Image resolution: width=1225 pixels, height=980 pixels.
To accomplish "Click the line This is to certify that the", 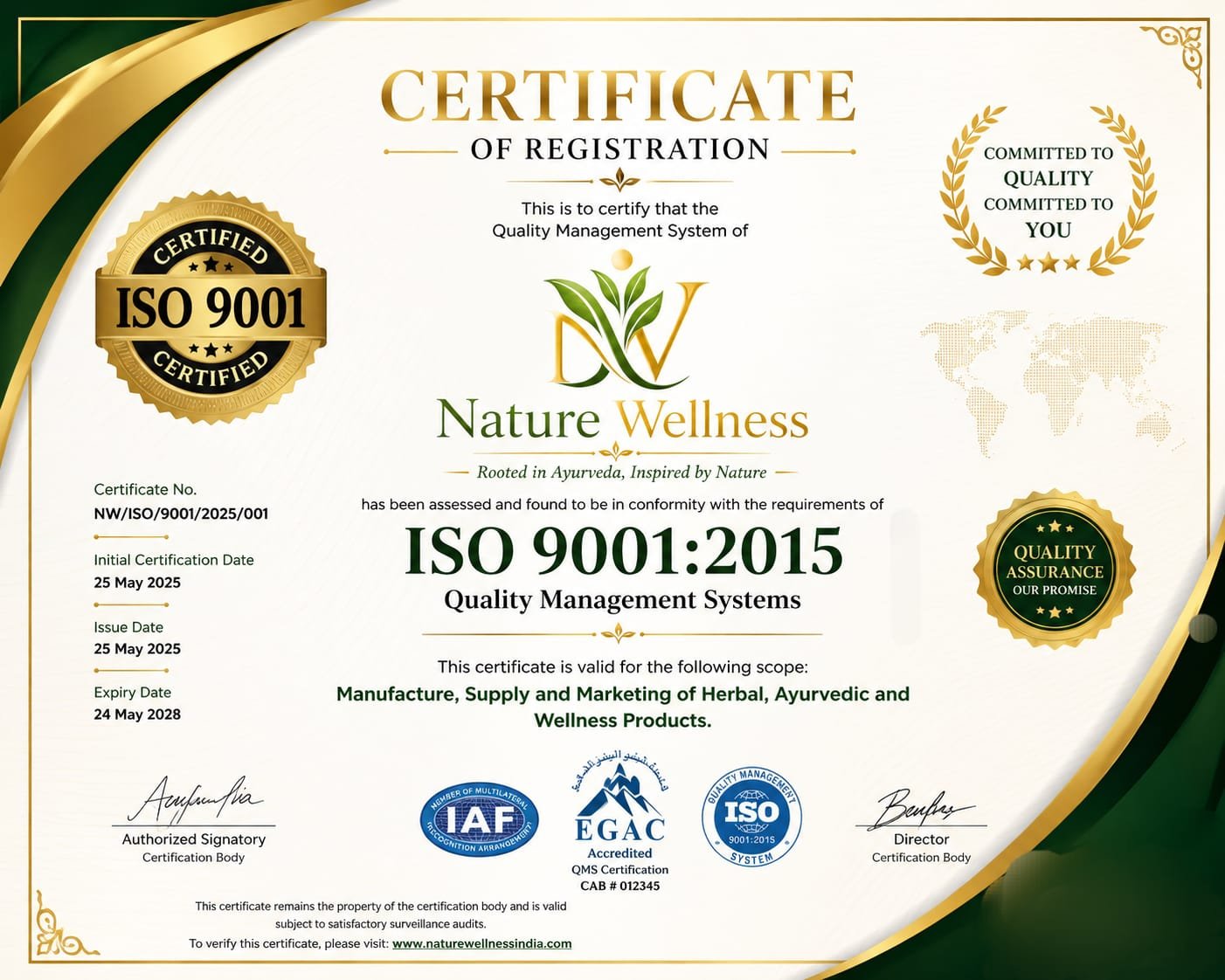I will point(619,209).
